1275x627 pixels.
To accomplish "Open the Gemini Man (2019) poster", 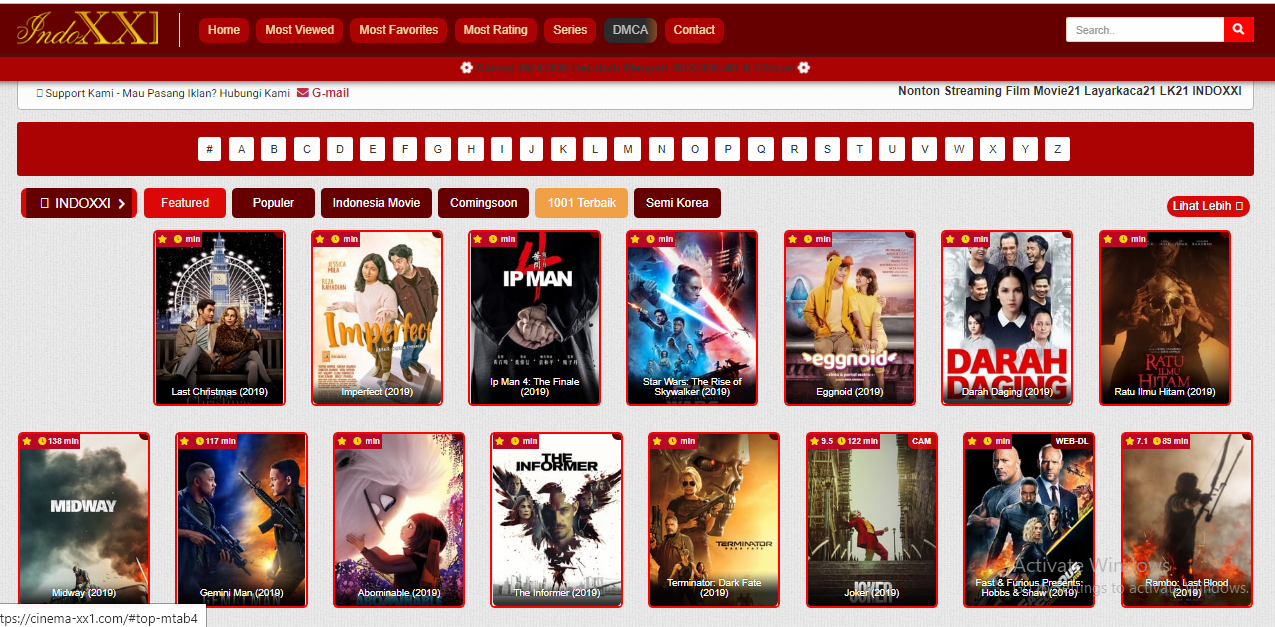I will (241, 520).
